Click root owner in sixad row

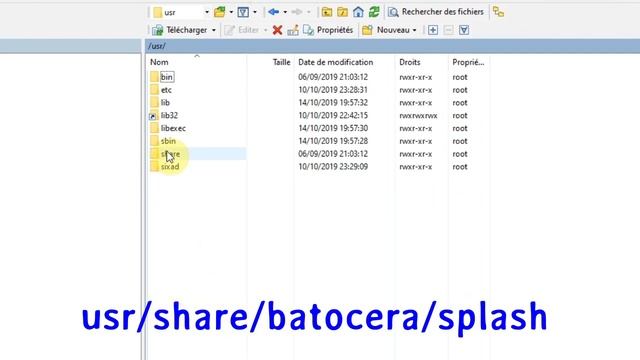pos(460,167)
